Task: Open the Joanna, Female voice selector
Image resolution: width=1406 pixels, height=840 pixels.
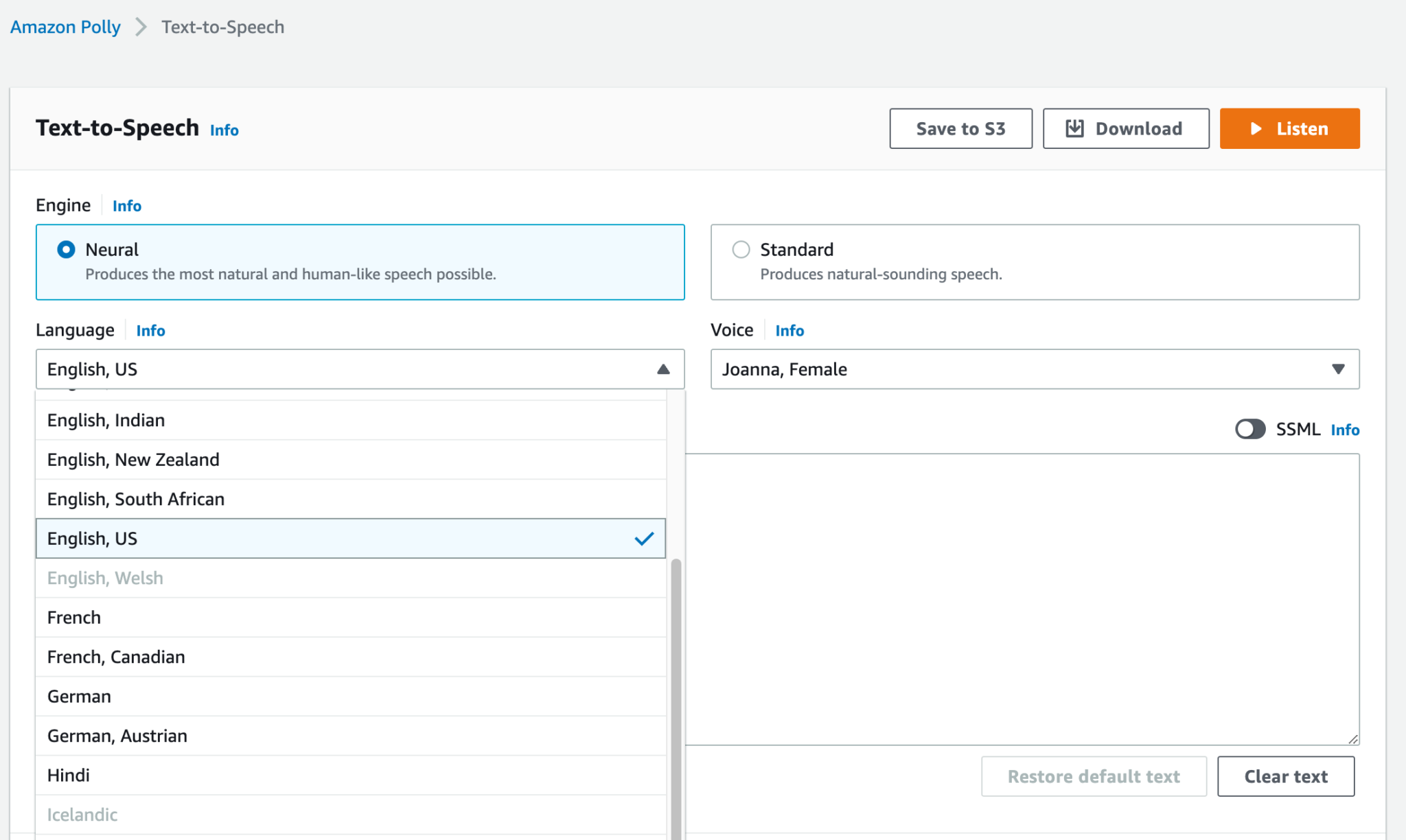Action: point(1023,369)
